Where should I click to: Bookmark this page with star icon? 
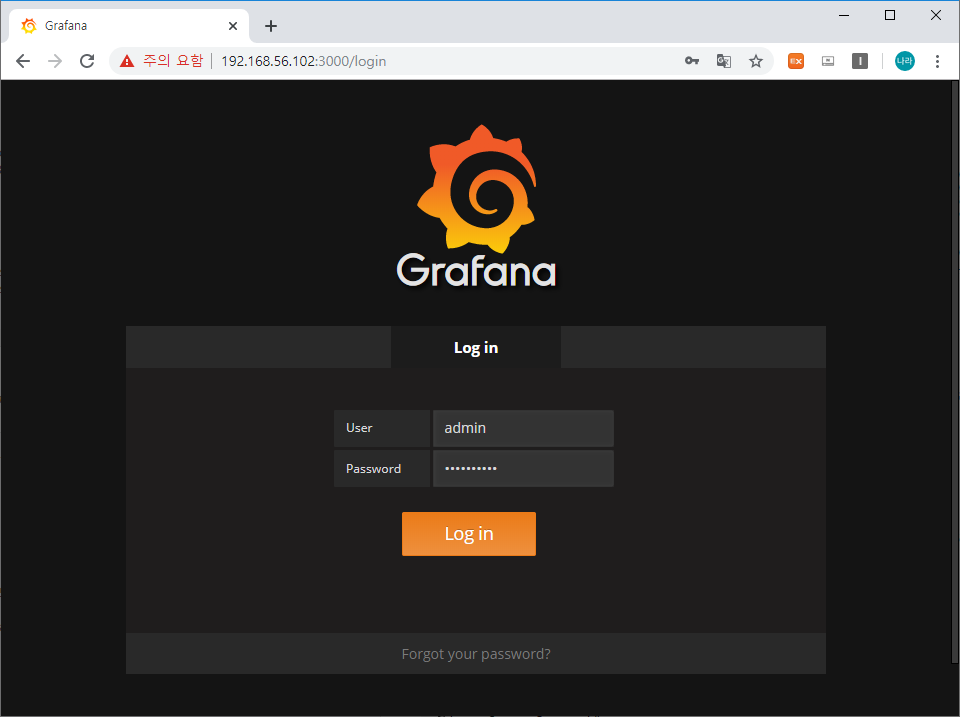click(x=756, y=61)
